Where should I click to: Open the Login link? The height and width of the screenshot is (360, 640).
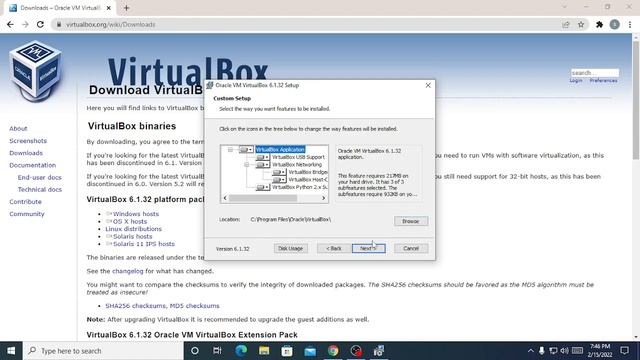coord(576,80)
